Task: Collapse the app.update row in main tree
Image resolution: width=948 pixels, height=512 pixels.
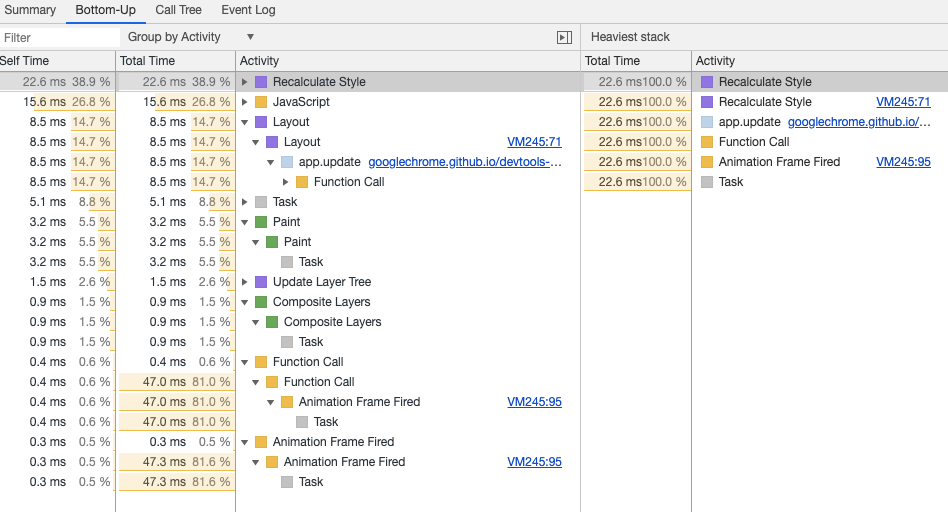Action: pyautogui.click(x=270, y=161)
